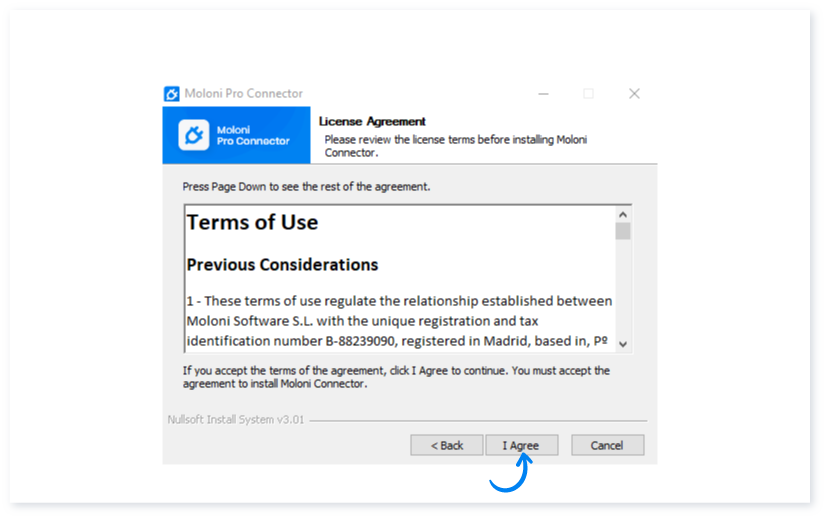The image size is (824, 517).
Task: Cancel the Moloni Connector installation
Action: pos(607,445)
